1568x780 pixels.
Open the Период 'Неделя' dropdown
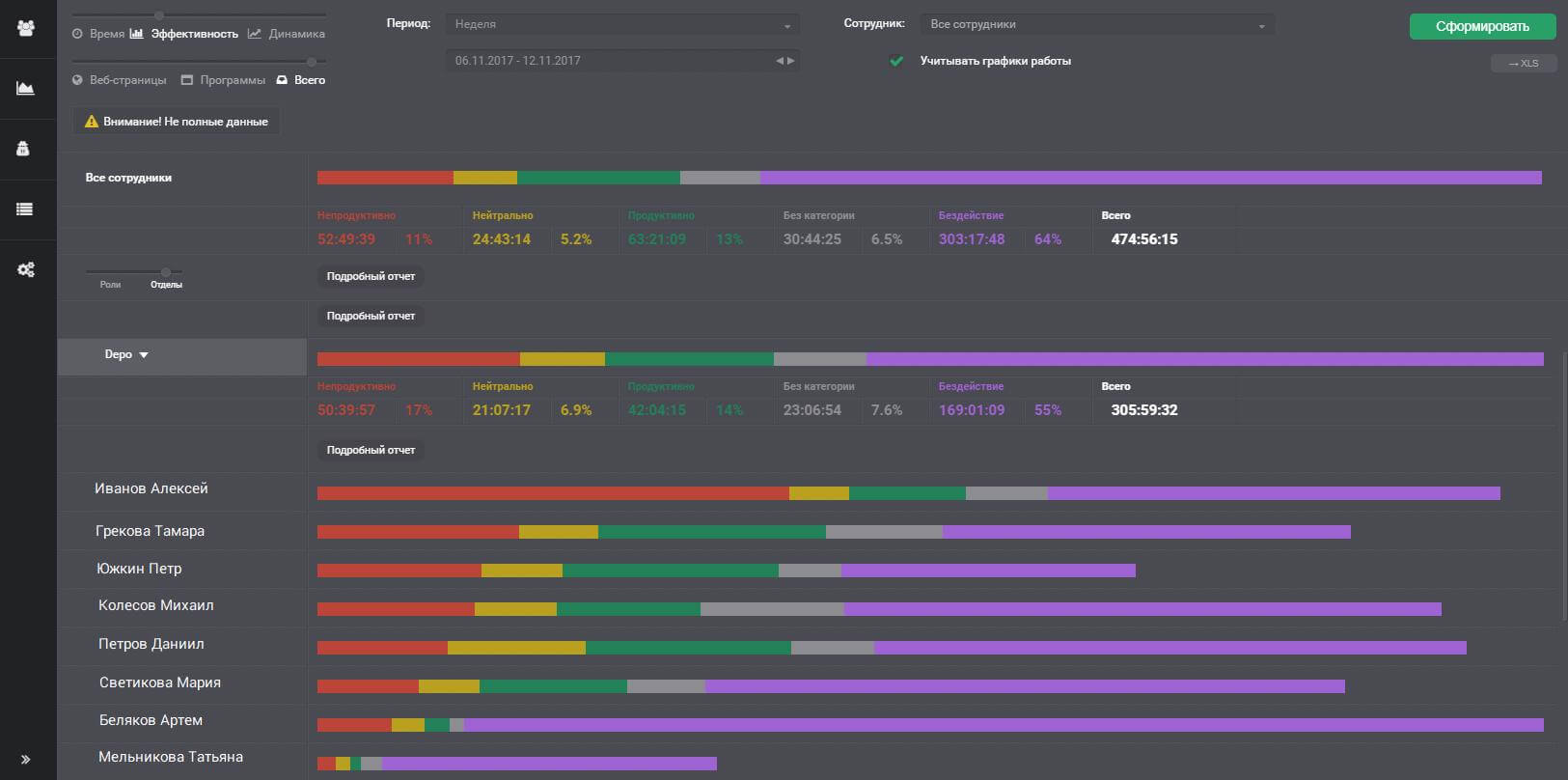[622, 25]
